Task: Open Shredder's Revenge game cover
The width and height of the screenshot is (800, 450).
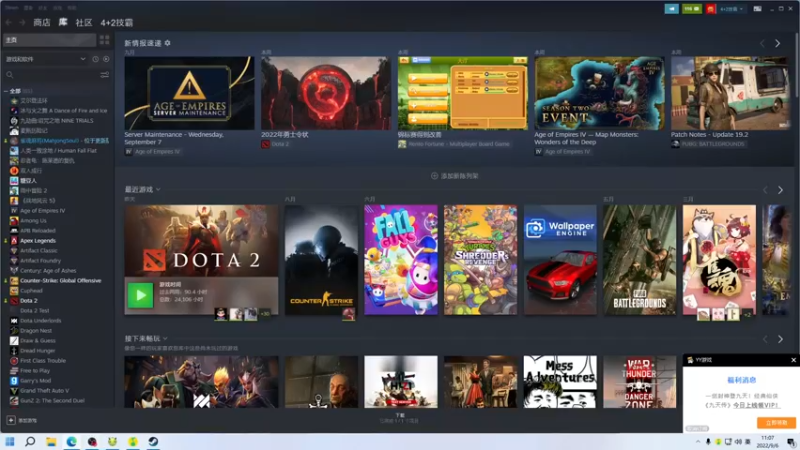Action: coord(480,260)
